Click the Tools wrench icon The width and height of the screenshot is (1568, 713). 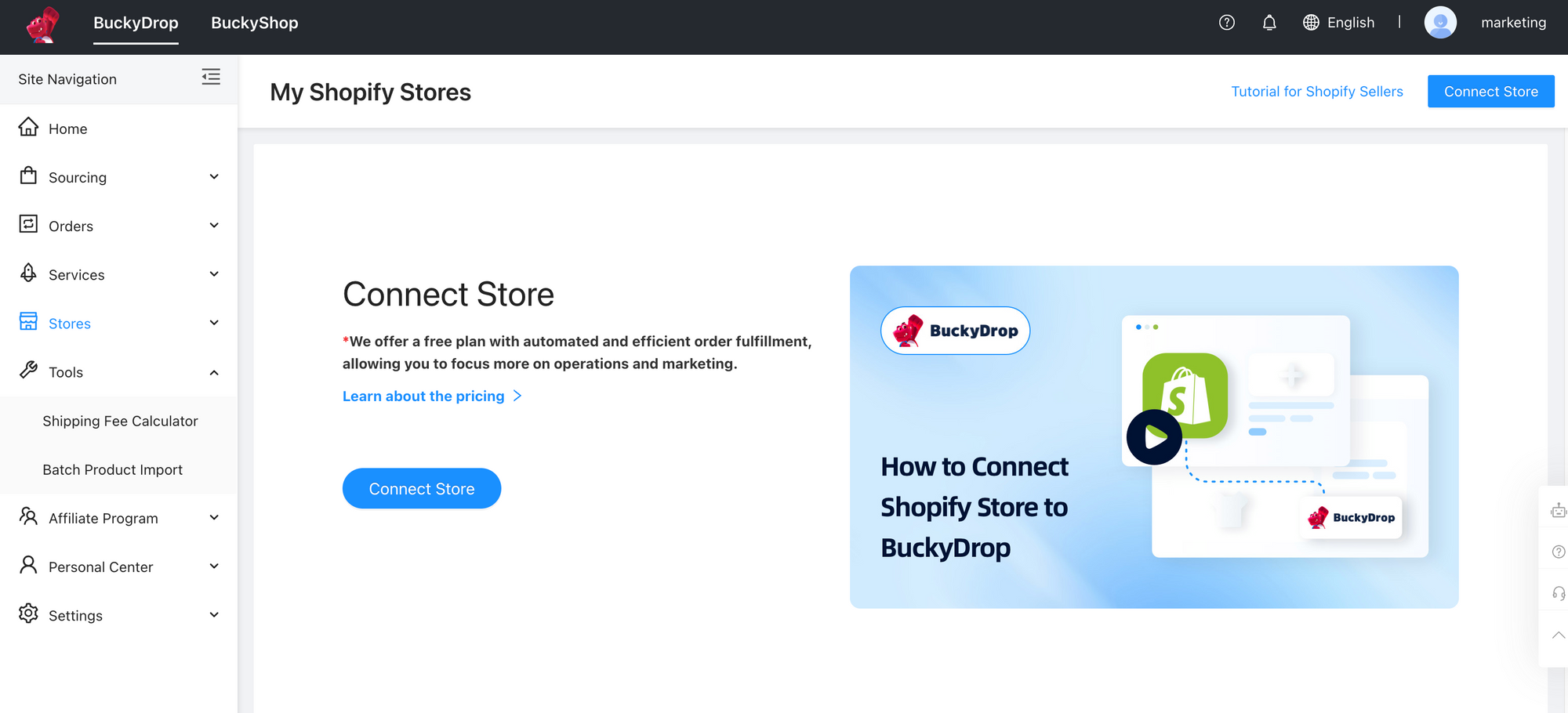(x=29, y=370)
